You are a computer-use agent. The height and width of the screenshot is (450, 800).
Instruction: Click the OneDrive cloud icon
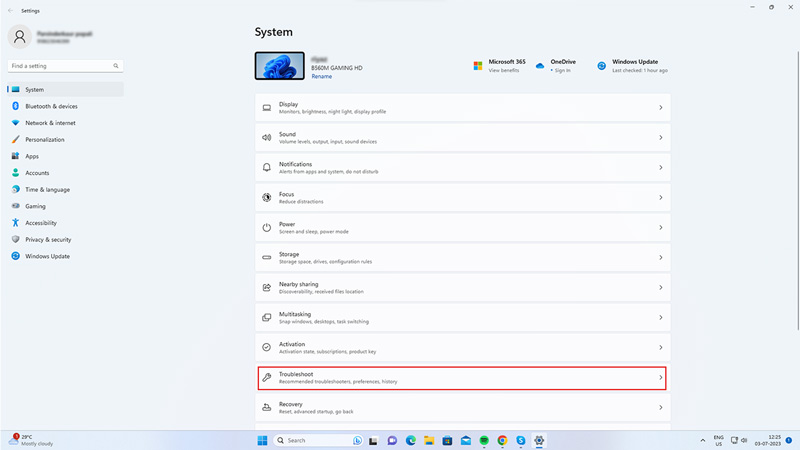pyautogui.click(x=540, y=66)
